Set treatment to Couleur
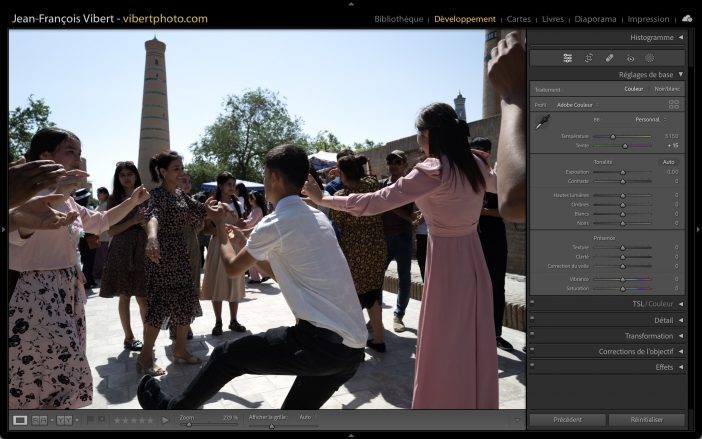 [x=633, y=89]
